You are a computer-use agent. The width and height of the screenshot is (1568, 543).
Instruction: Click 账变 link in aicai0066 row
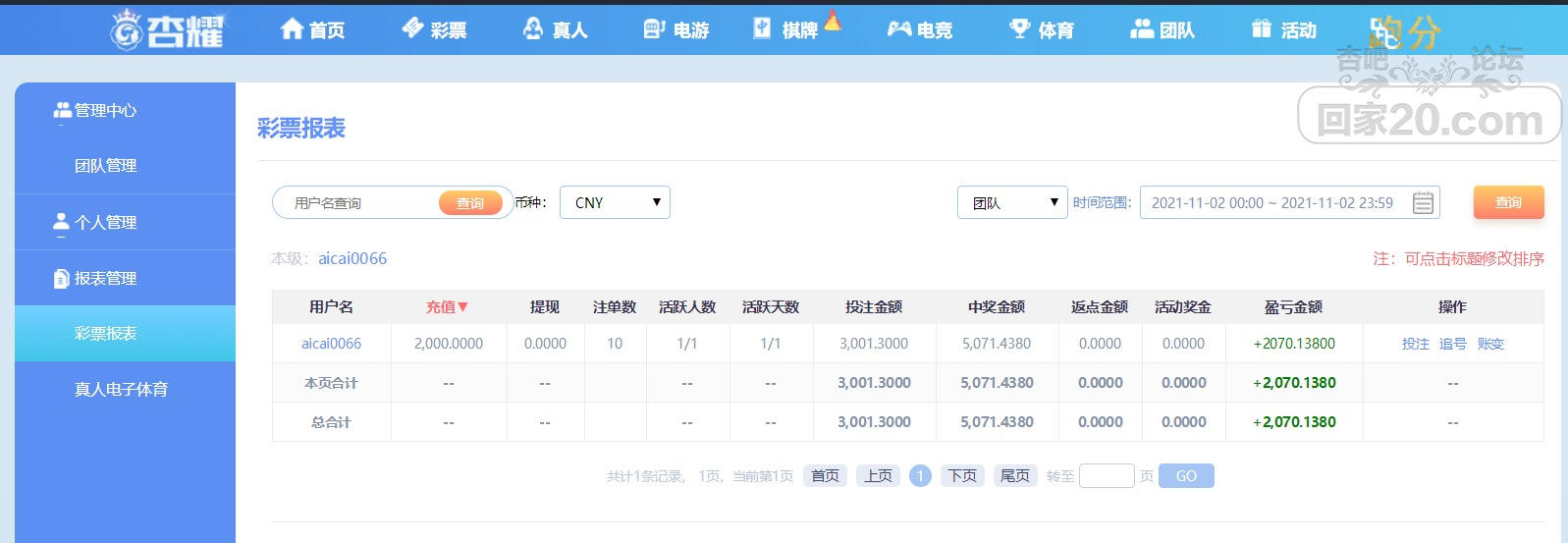[1490, 344]
